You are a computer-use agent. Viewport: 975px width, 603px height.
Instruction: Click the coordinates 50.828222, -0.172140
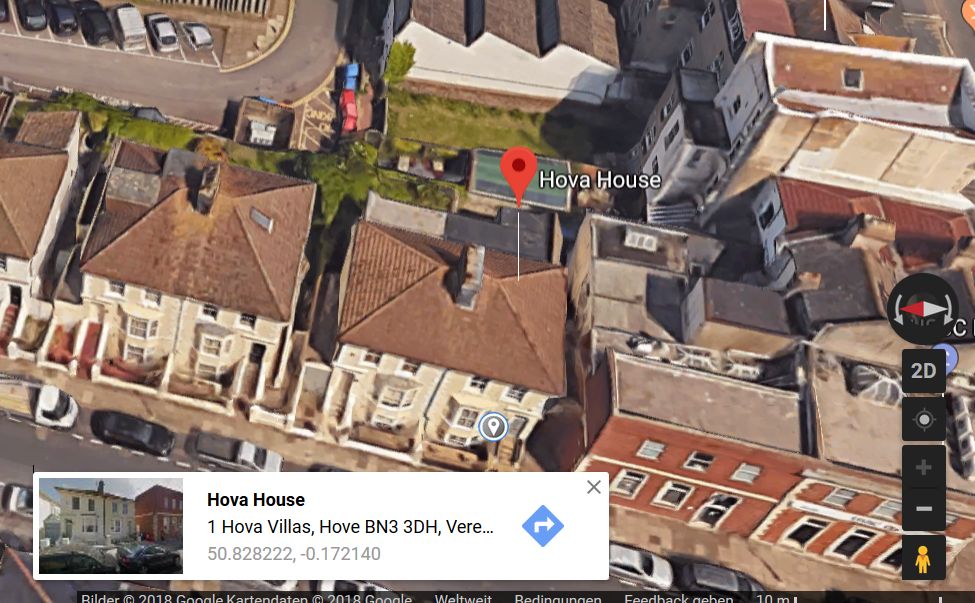tap(293, 553)
